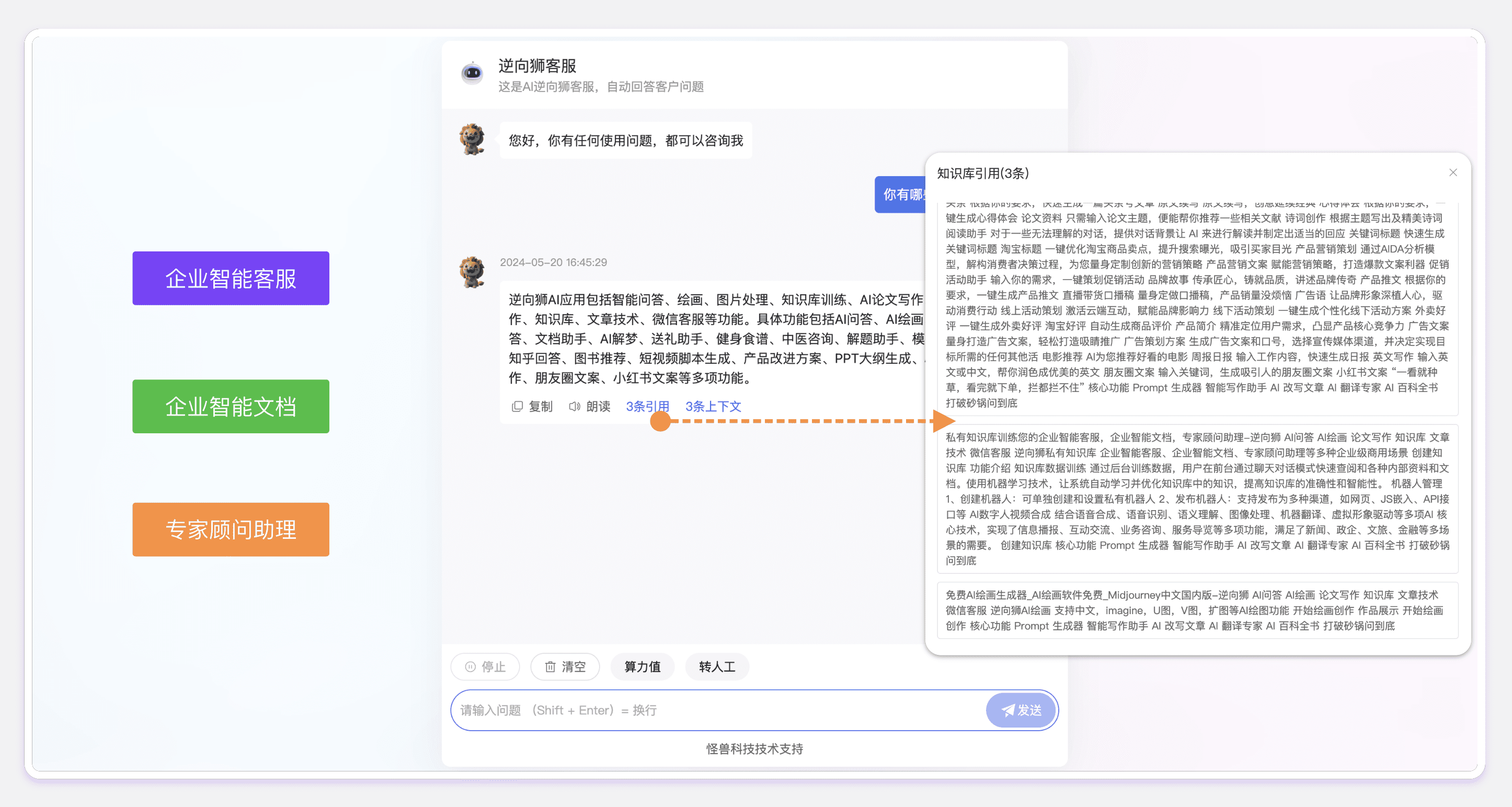Open the 3条引用 link
The width and height of the screenshot is (1512, 807).
[x=647, y=406]
